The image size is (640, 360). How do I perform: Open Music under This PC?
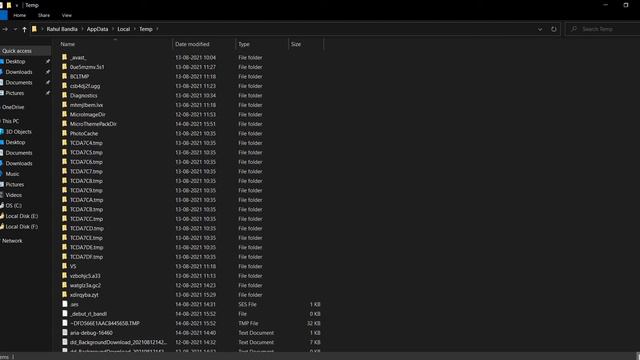12,174
